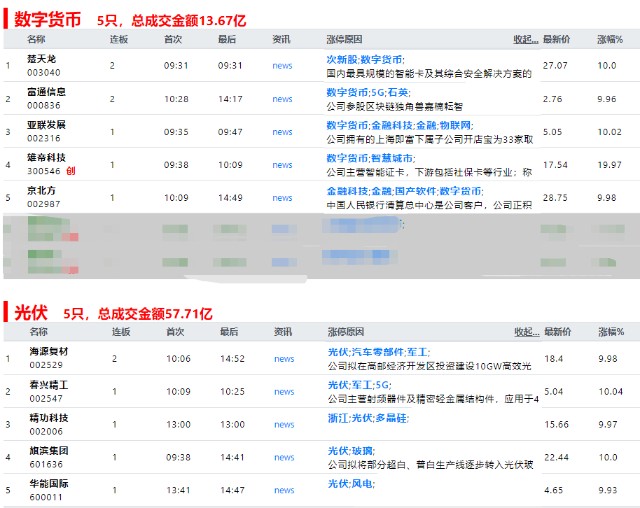Sort 数字货币 table by 最新价 column

[556, 40]
